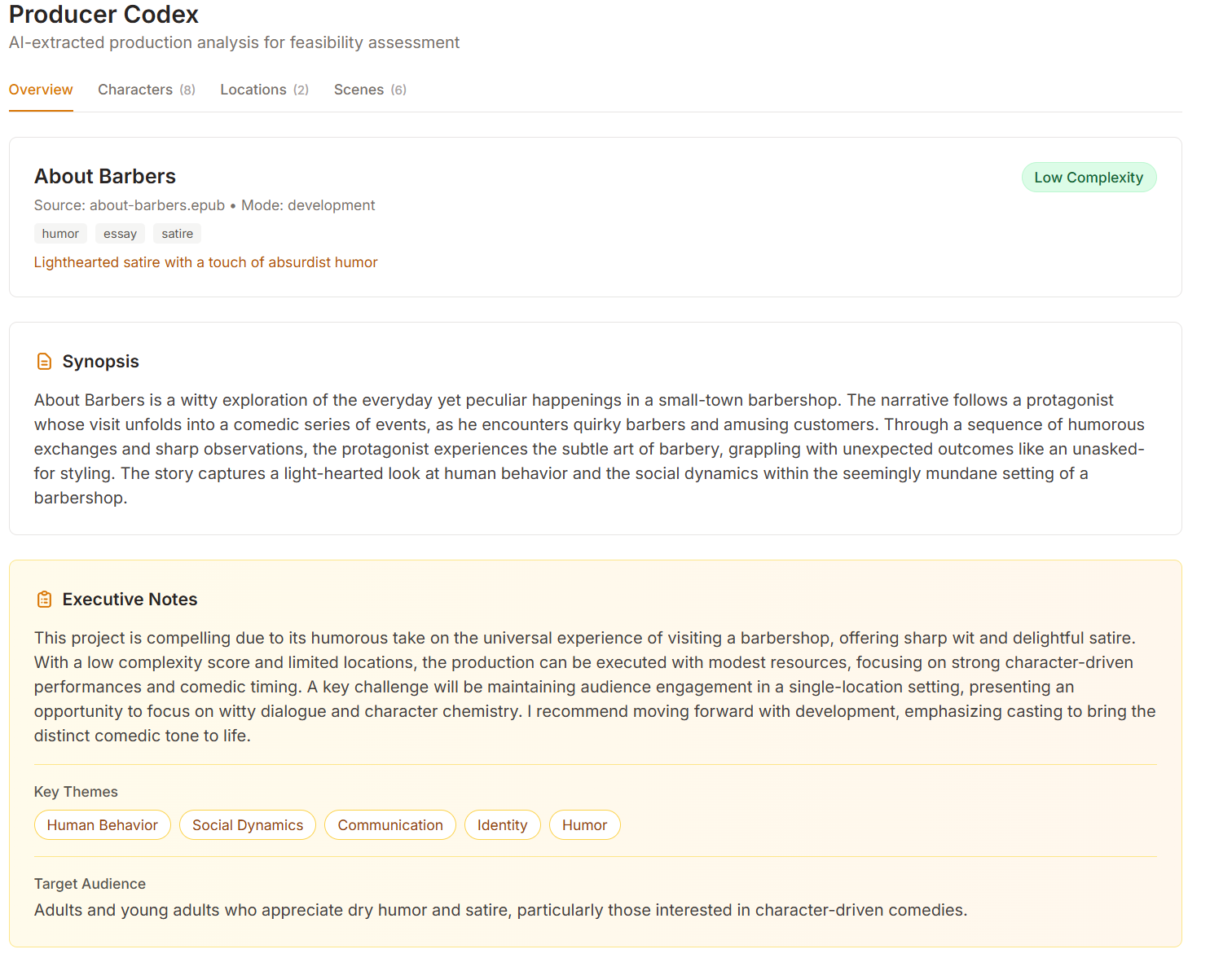Viewport: 1232px width, 958px height.
Task: Select the Overview tab
Action: point(41,90)
